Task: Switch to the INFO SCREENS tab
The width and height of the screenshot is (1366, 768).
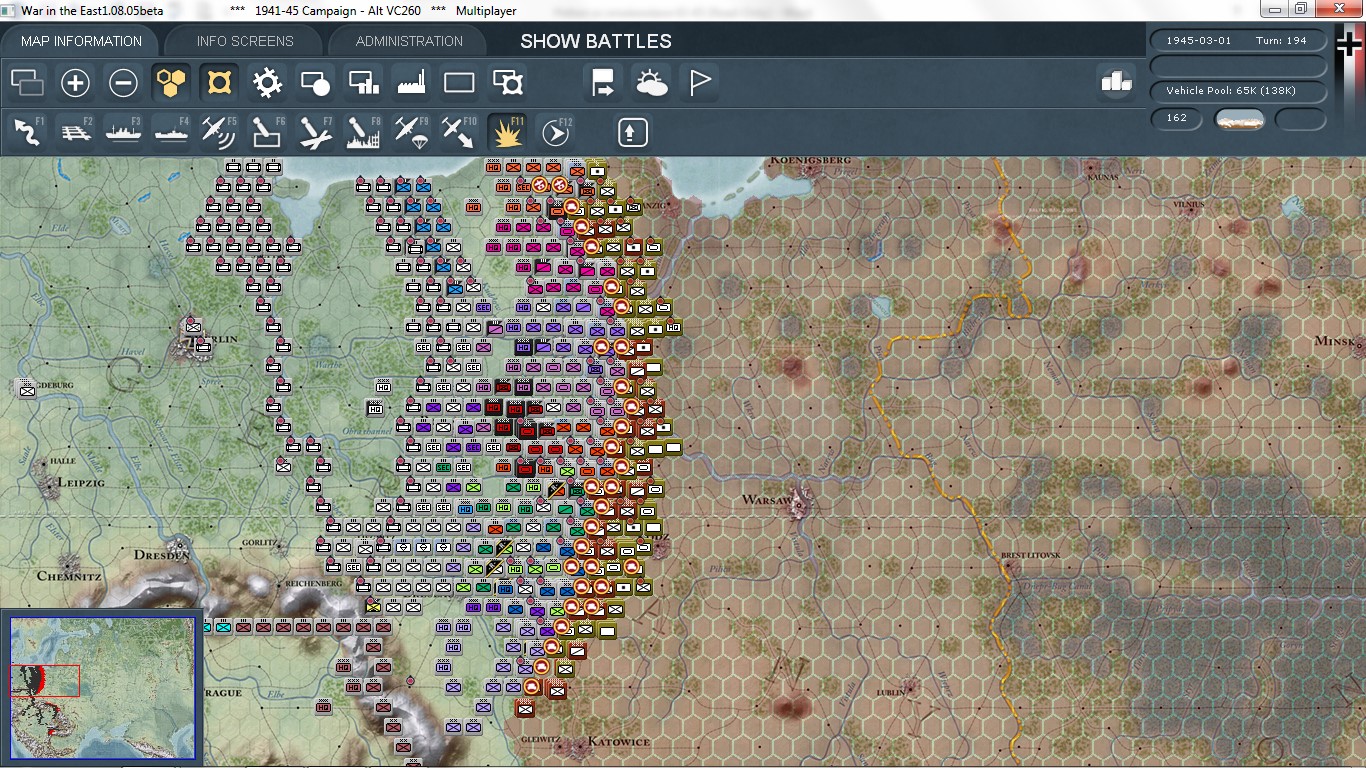Action: point(245,41)
